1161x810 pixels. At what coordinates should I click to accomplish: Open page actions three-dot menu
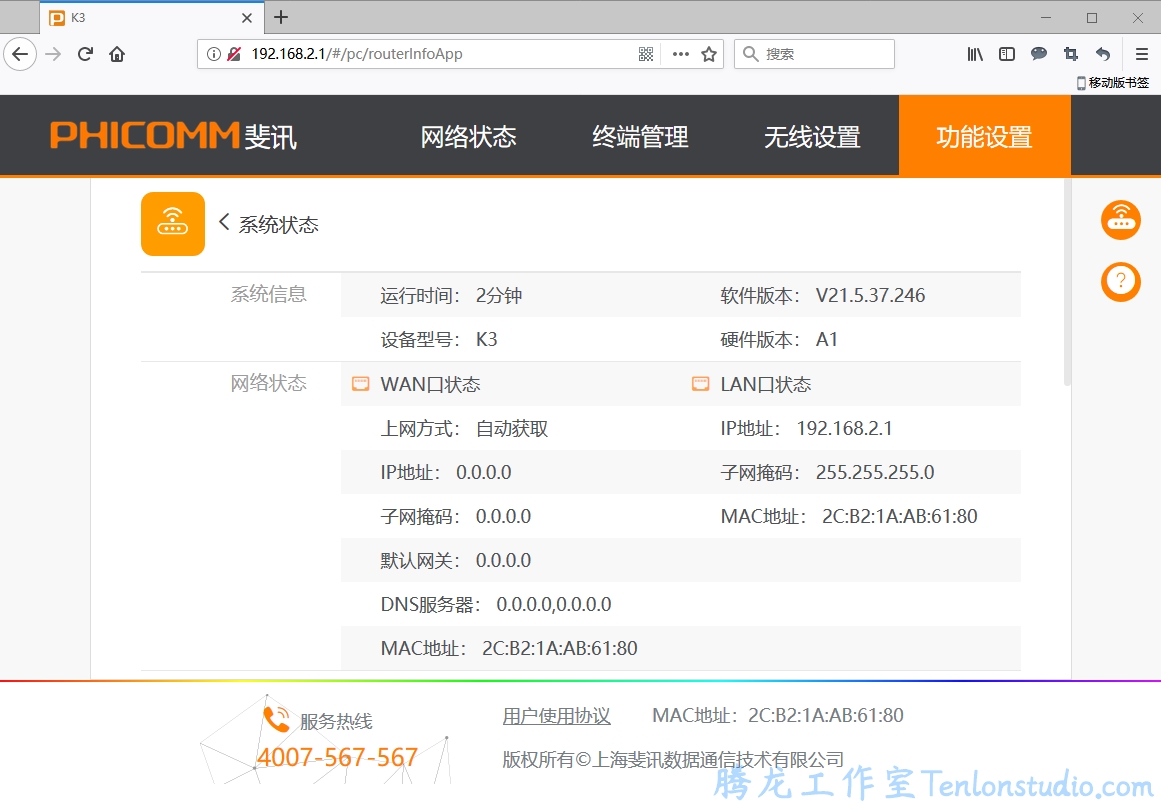coord(680,54)
